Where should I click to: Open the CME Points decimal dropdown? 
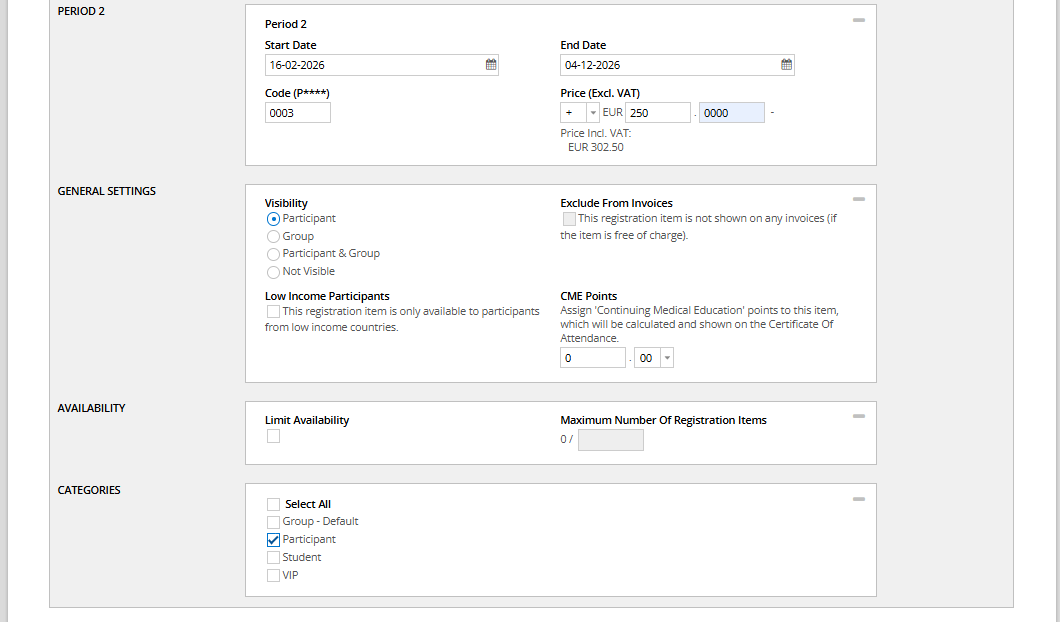click(x=667, y=358)
